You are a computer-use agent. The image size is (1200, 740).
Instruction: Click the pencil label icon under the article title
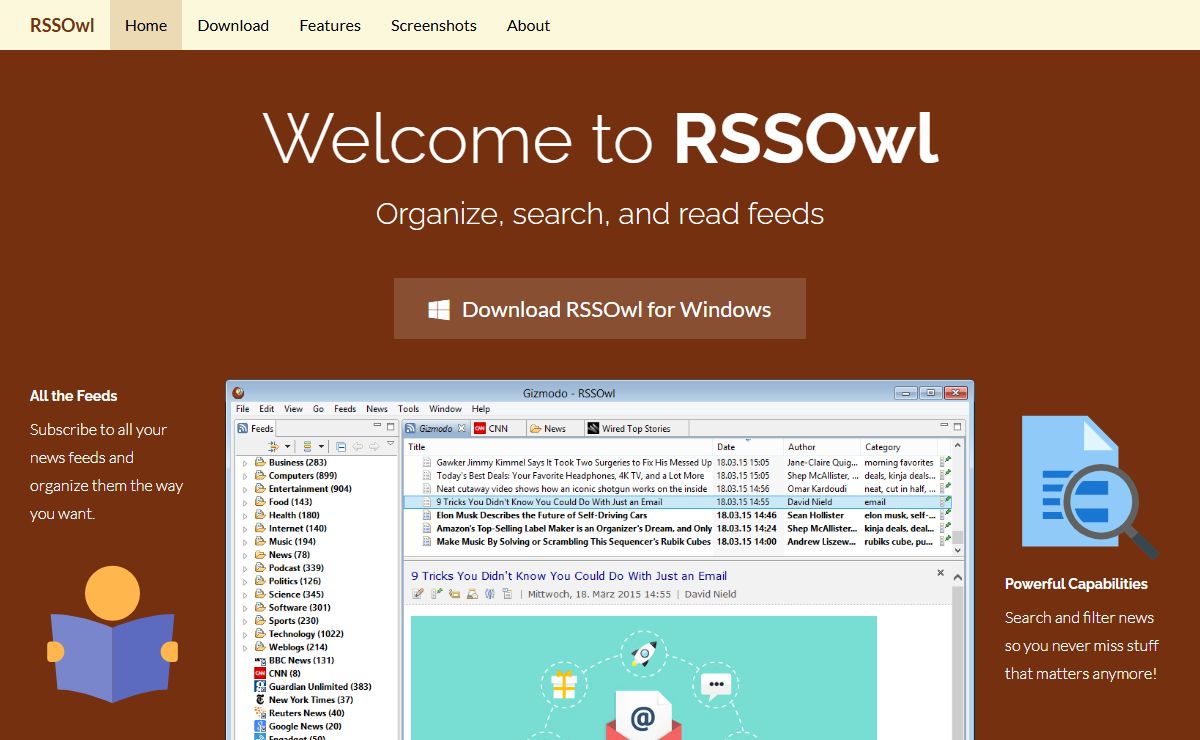(417, 594)
